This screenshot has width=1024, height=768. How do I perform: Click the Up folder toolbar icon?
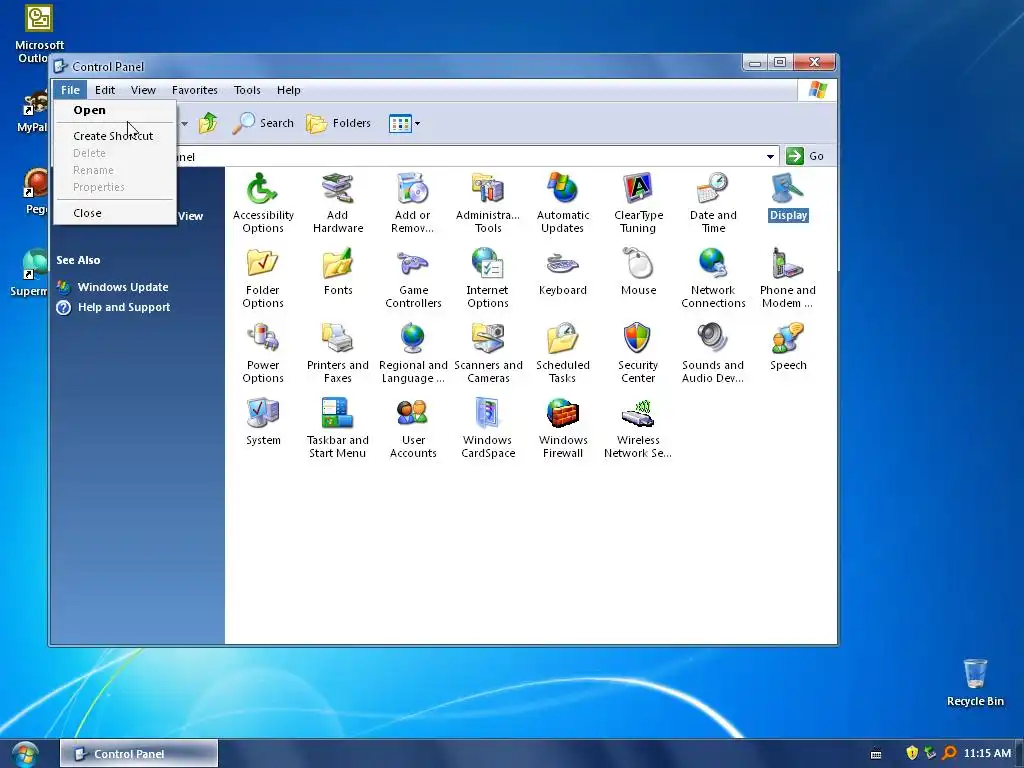(208, 123)
